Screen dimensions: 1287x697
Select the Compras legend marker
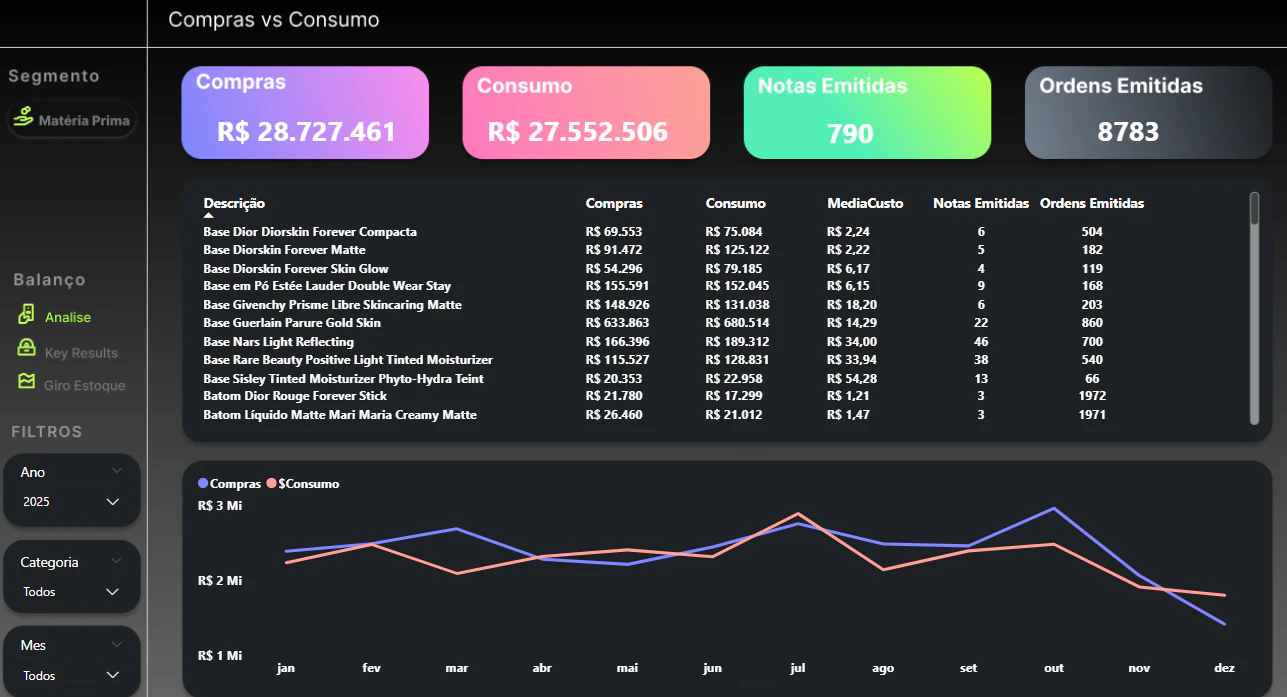204,483
